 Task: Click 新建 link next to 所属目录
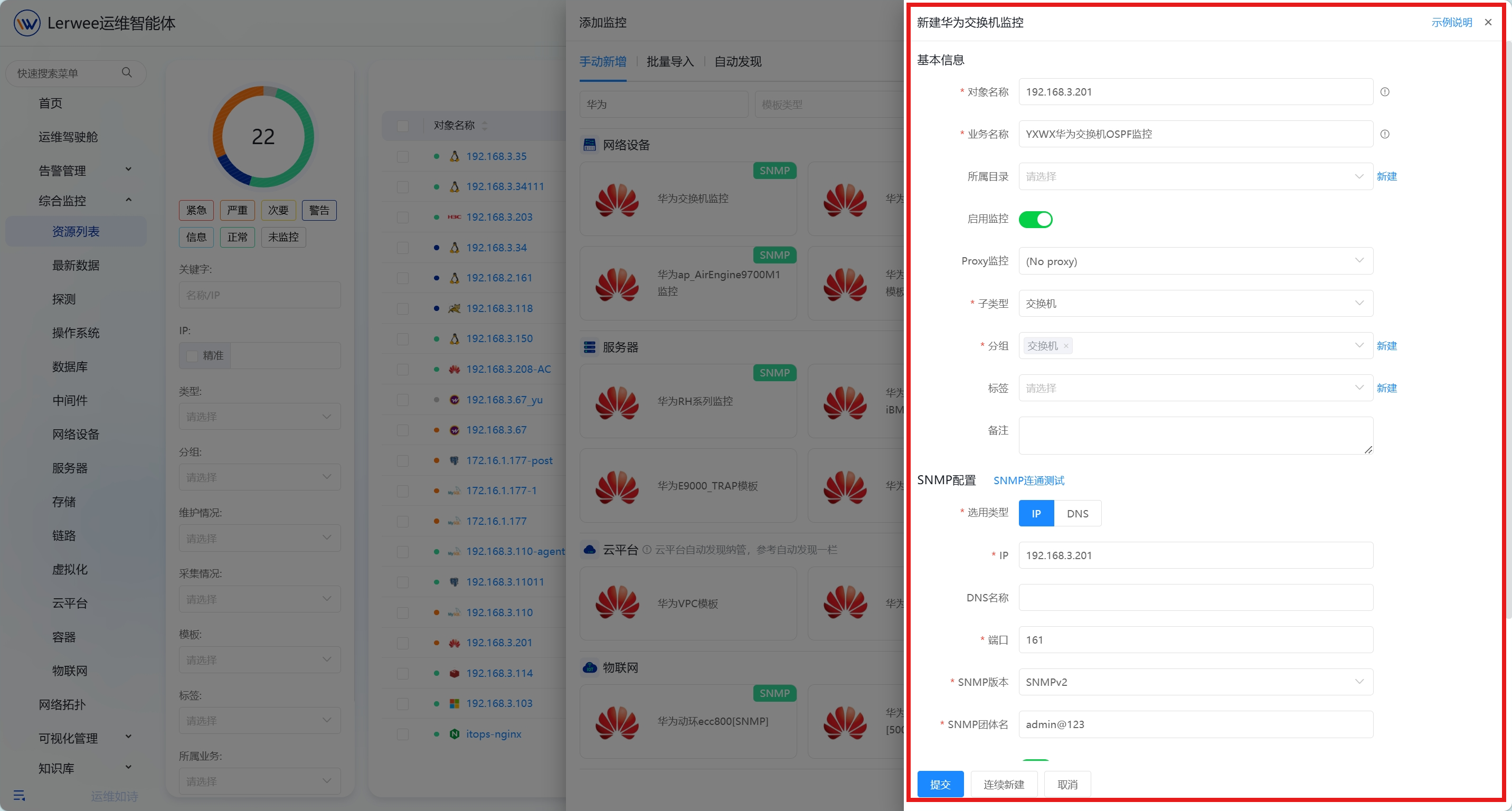[1386, 177]
